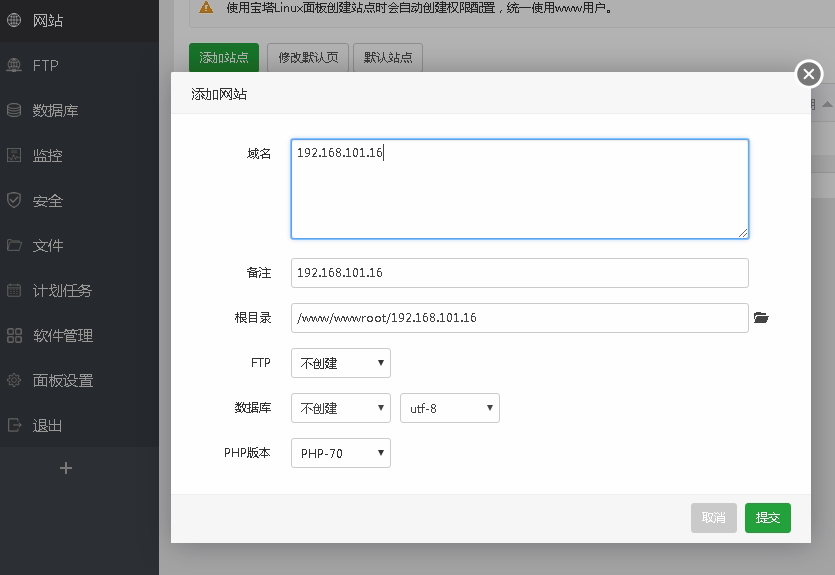This screenshot has height=575, width=835.
Task: Click the warning text about 宝塔Linux面板
Action: pos(419,7)
